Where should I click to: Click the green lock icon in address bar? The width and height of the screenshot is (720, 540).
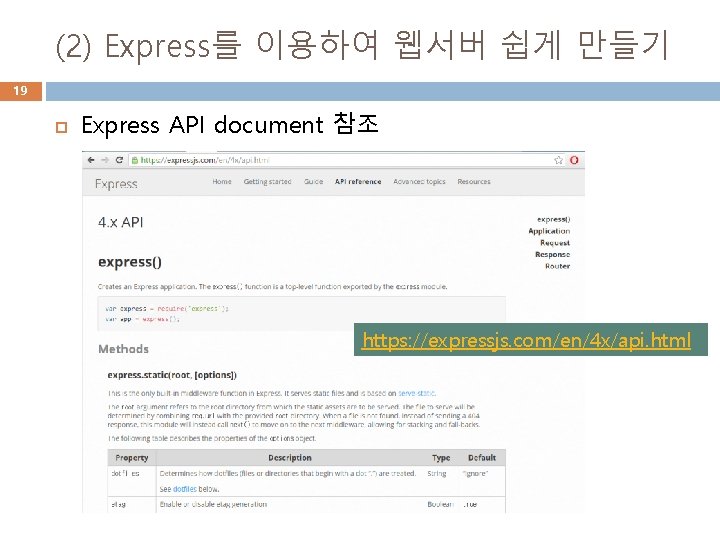click(135, 160)
